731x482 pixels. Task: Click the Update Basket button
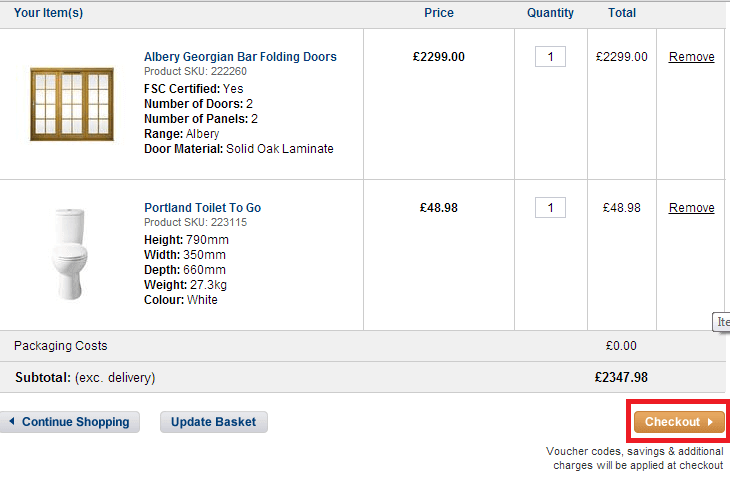point(214,422)
